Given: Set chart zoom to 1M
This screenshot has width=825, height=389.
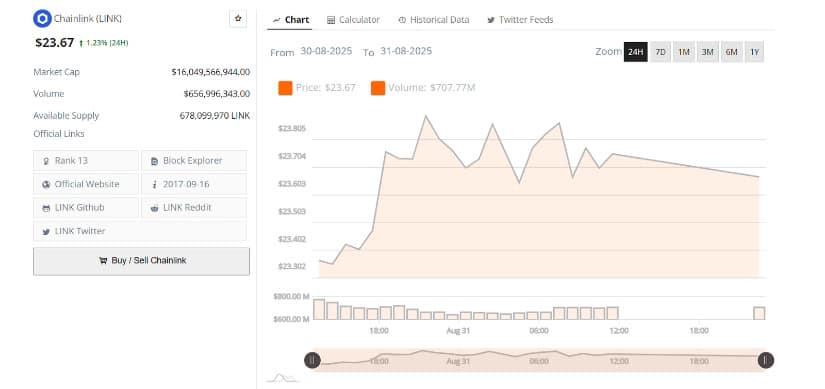Looking at the screenshot, I should [684, 52].
